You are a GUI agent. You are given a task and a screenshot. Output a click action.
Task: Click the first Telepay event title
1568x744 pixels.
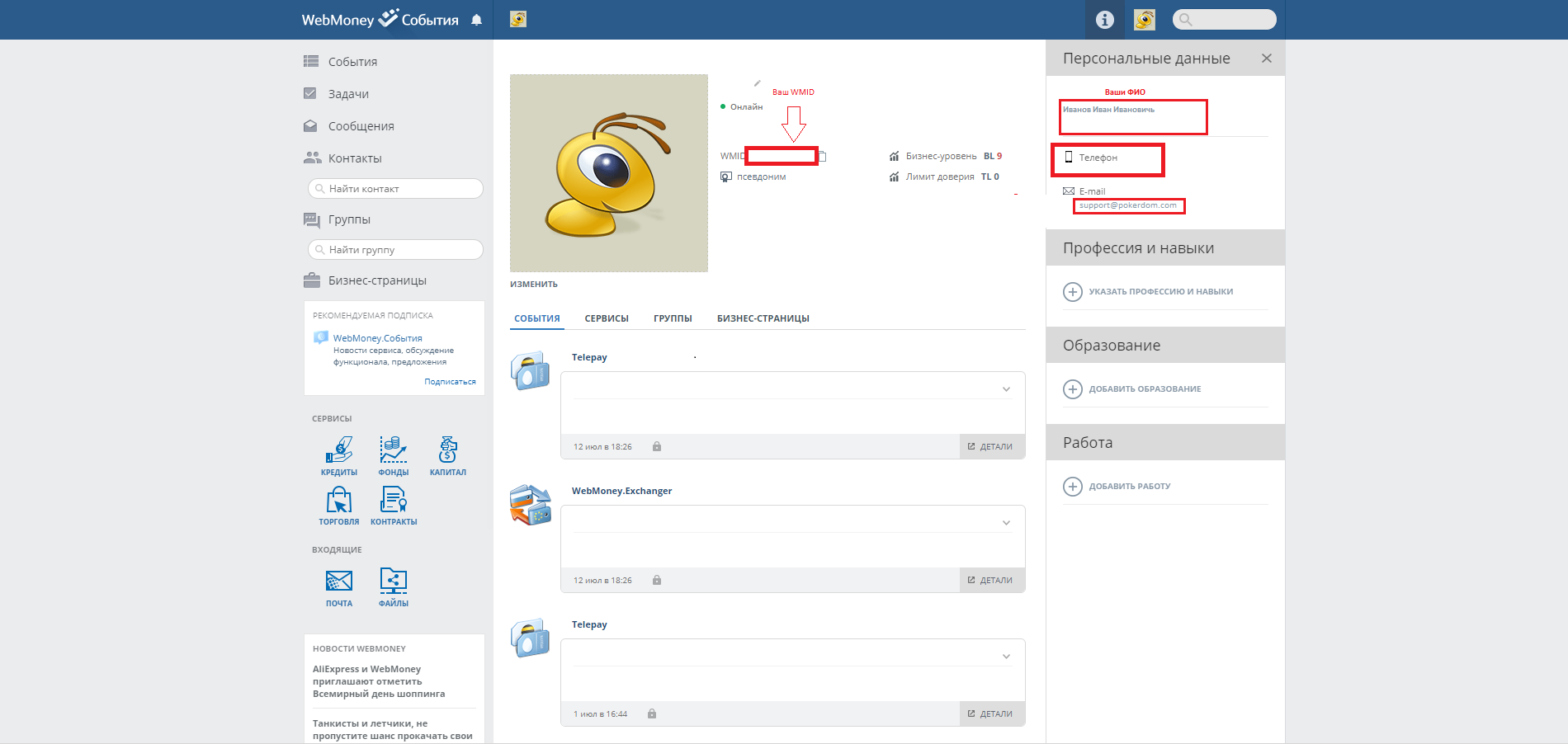pyautogui.click(x=589, y=357)
